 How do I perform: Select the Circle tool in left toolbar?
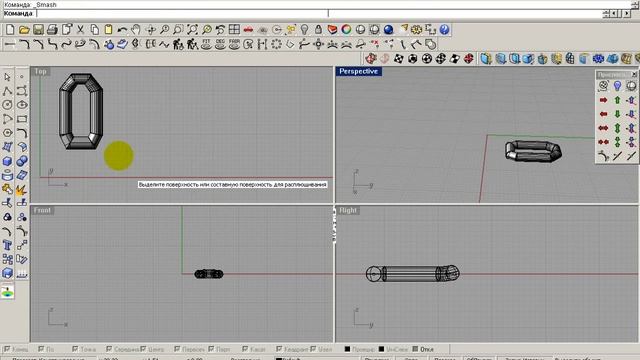7,104
